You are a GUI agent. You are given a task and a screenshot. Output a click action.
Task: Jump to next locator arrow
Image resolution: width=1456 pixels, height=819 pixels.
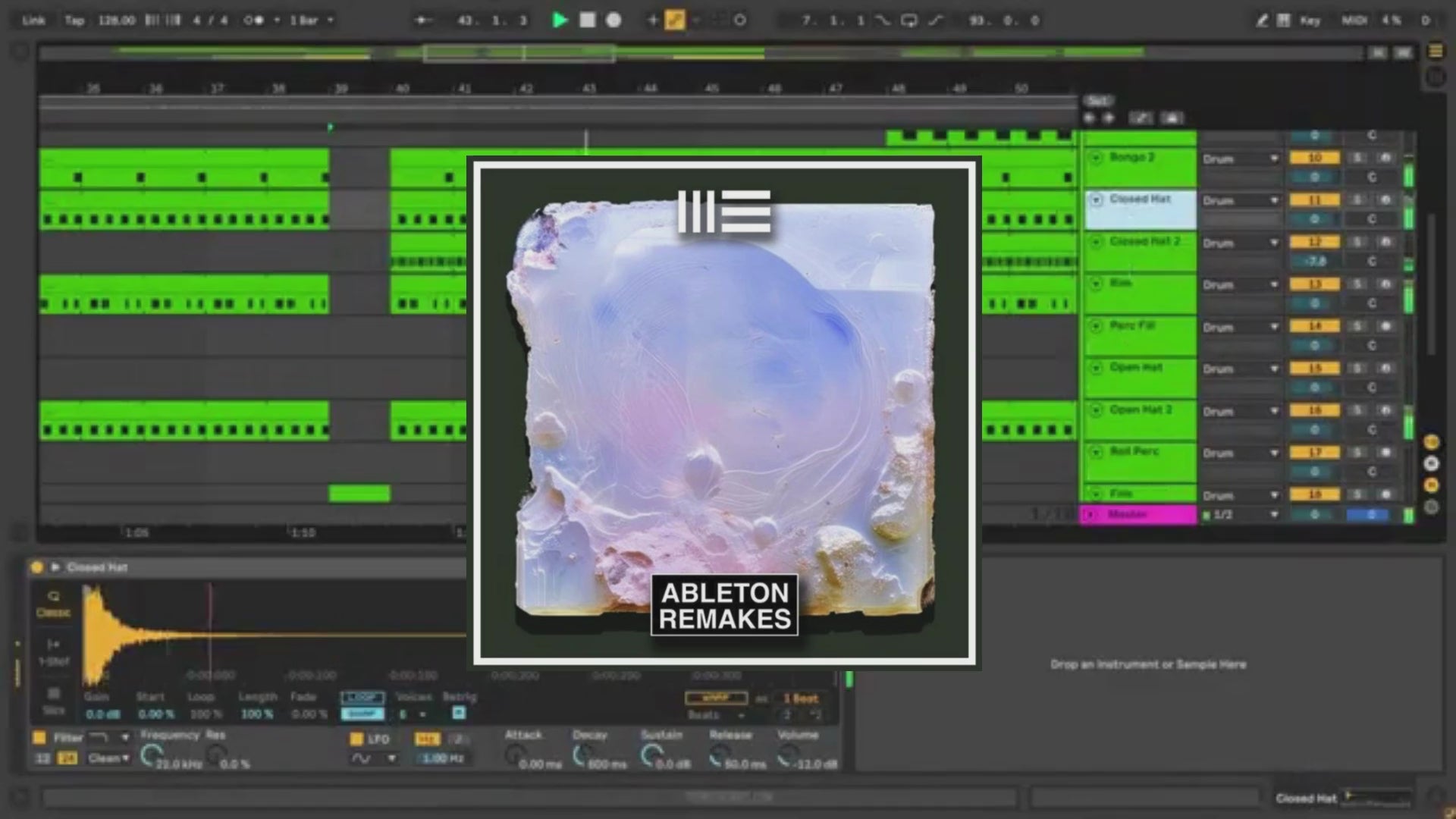(x=1109, y=118)
